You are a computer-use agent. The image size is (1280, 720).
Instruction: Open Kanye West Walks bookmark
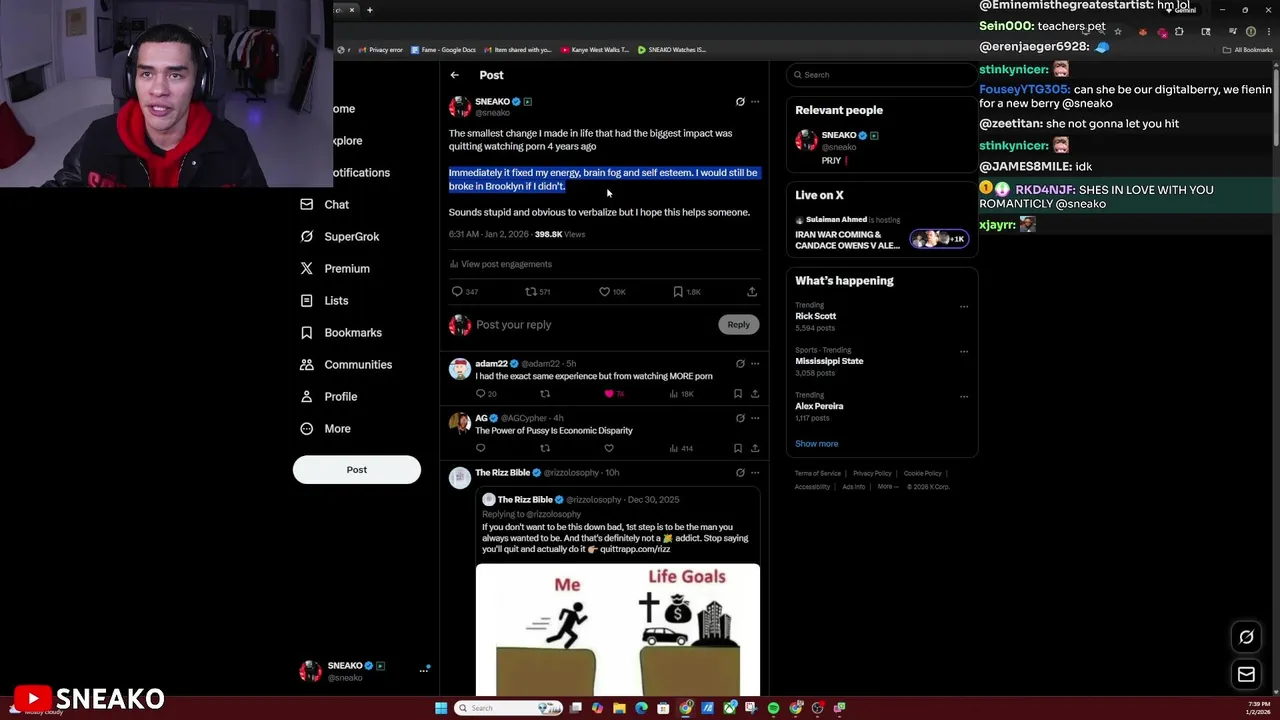click(x=594, y=49)
